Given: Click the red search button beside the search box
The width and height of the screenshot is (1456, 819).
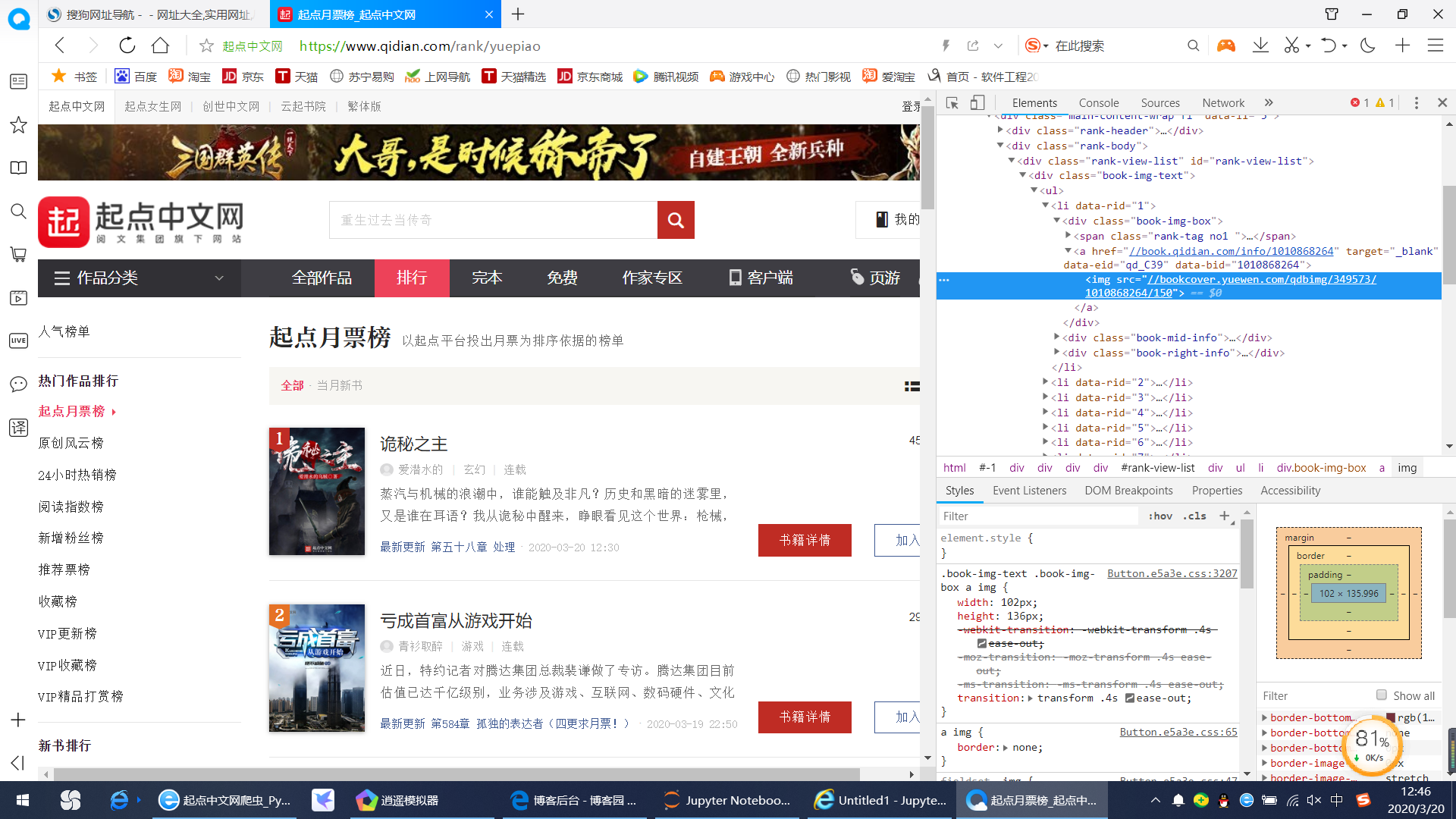Looking at the screenshot, I should point(676,220).
